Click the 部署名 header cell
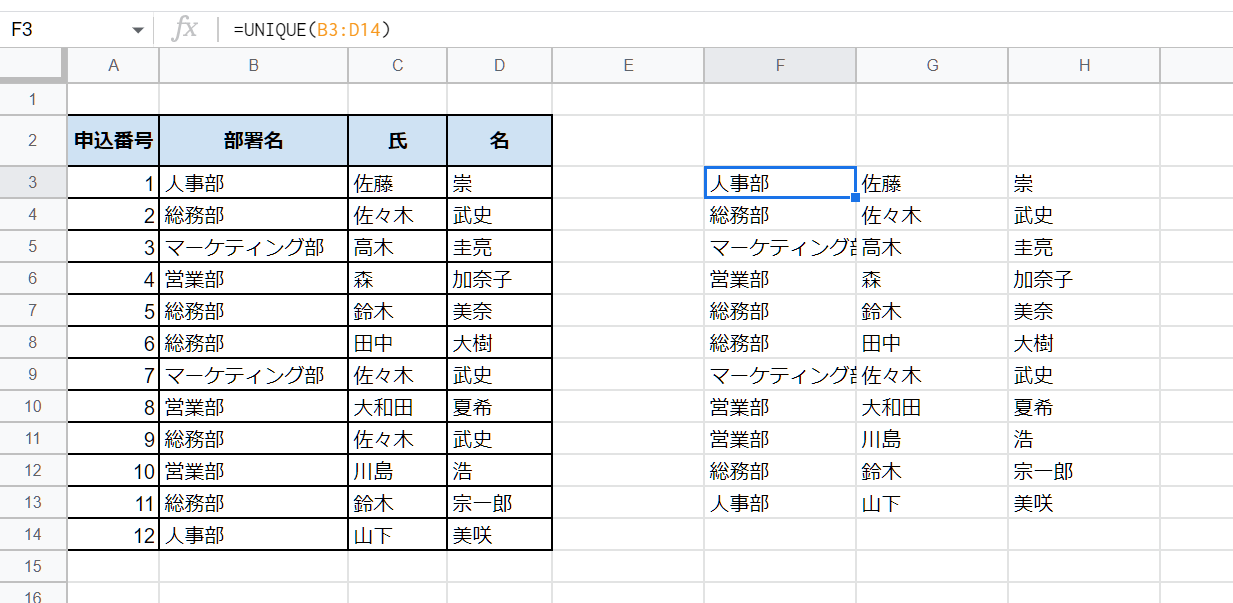Viewport: 1233px width, 603px height. [x=252, y=140]
